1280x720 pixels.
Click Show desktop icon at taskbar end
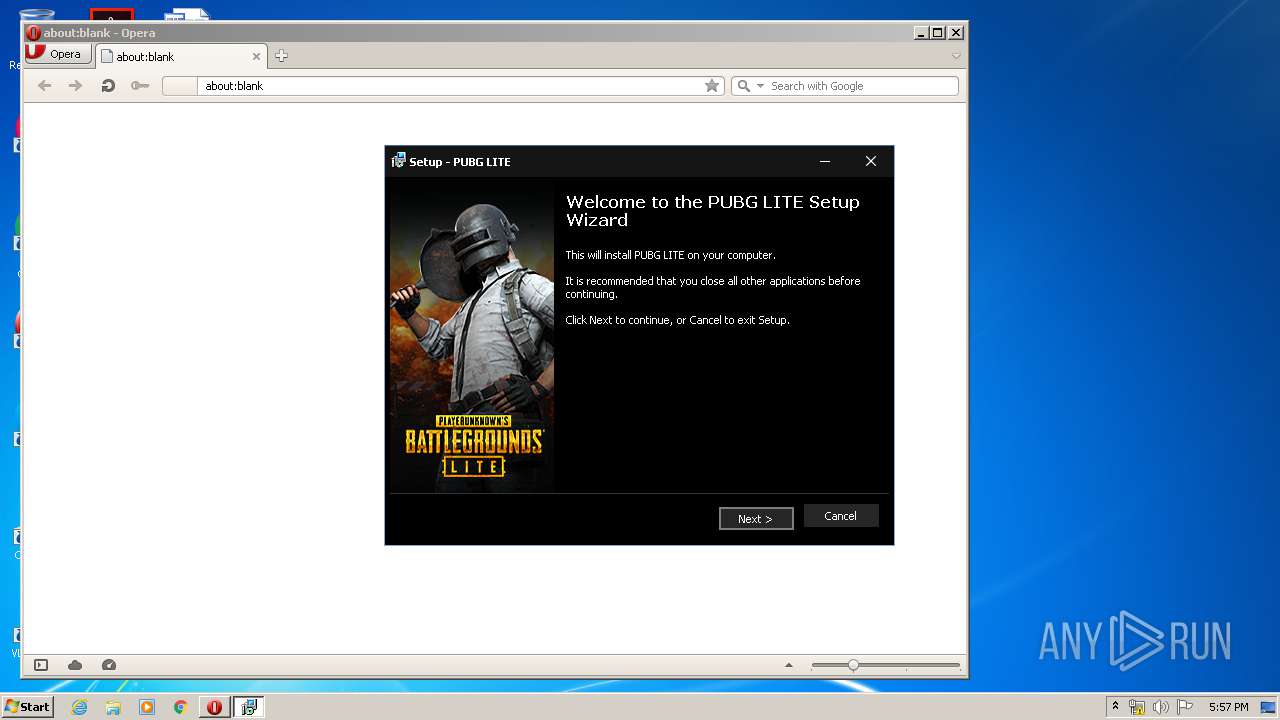click(x=1269, y=707)
